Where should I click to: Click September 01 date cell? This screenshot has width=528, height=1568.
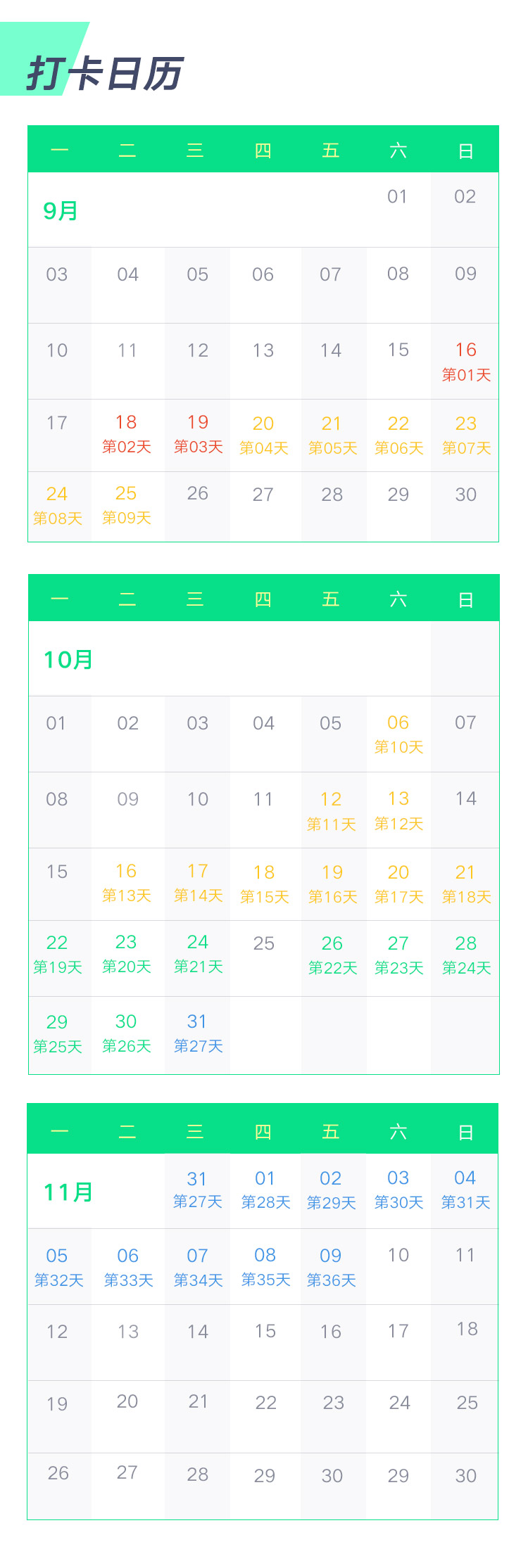click(x=398, y=197)
